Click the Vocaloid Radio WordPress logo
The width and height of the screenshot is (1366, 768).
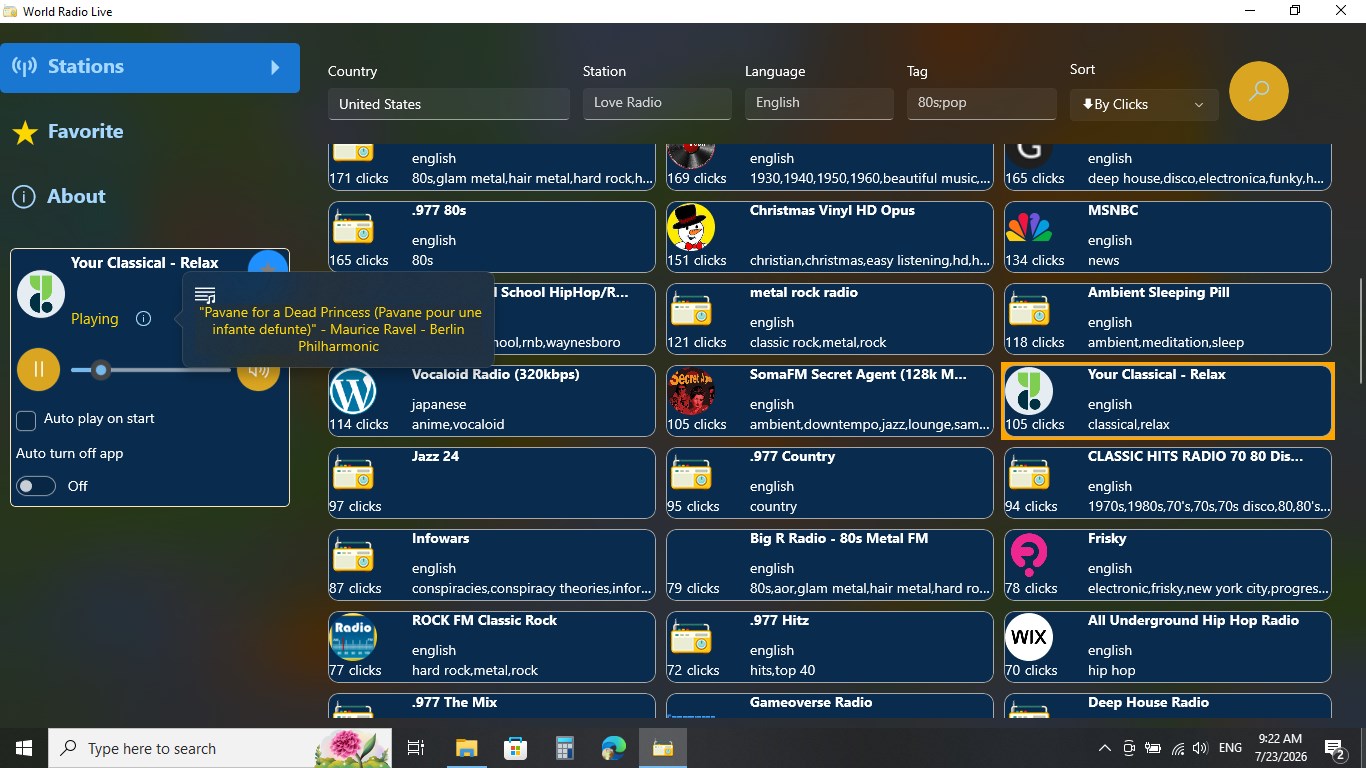(x=353, y=392)
